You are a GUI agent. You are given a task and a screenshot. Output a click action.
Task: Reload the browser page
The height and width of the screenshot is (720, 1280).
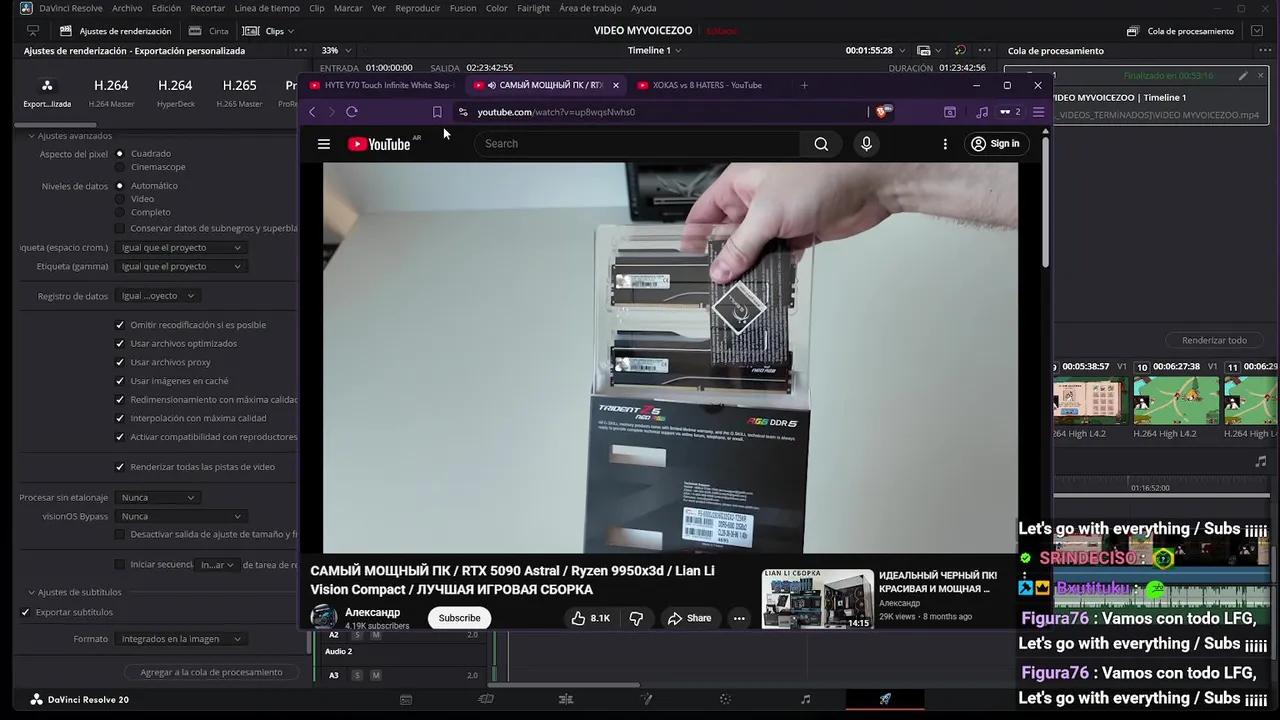pyautogui.click(x=352, y=112)
